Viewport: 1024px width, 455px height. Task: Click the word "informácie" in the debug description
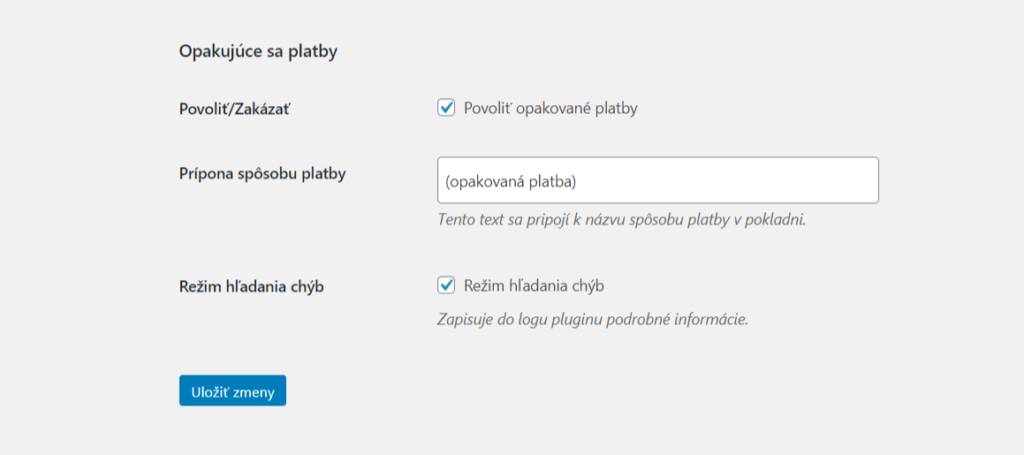tap(711, 320)
